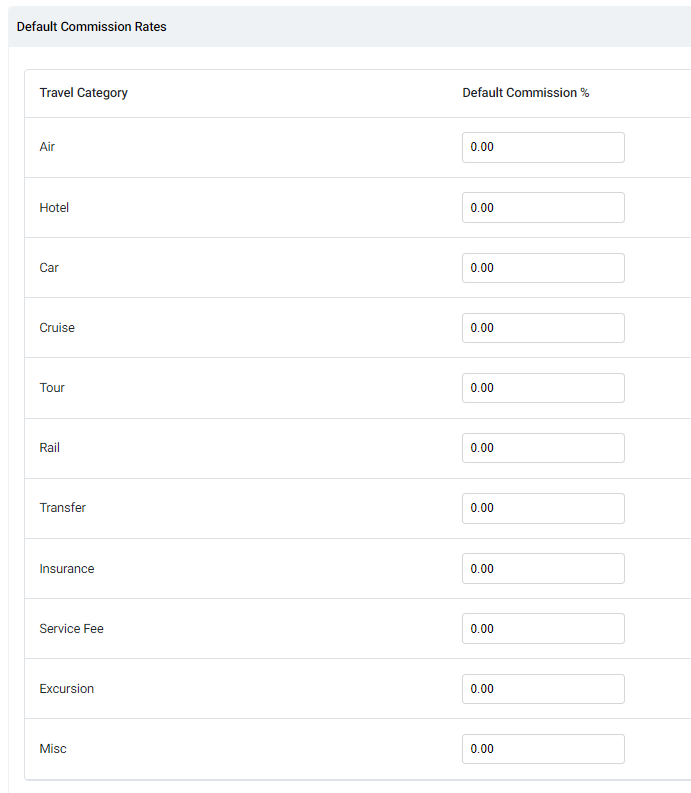Edit the Tour default commission field
The height and width of the screenshot is (793, 691).
tap(543, 388)
